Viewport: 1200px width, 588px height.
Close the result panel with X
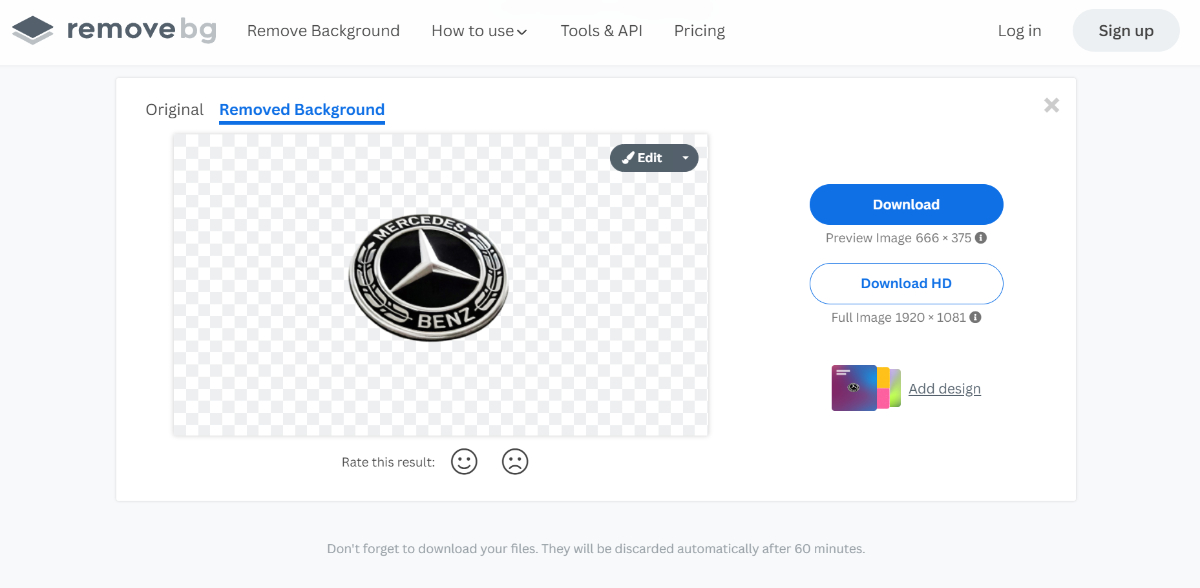(1051, 105)
